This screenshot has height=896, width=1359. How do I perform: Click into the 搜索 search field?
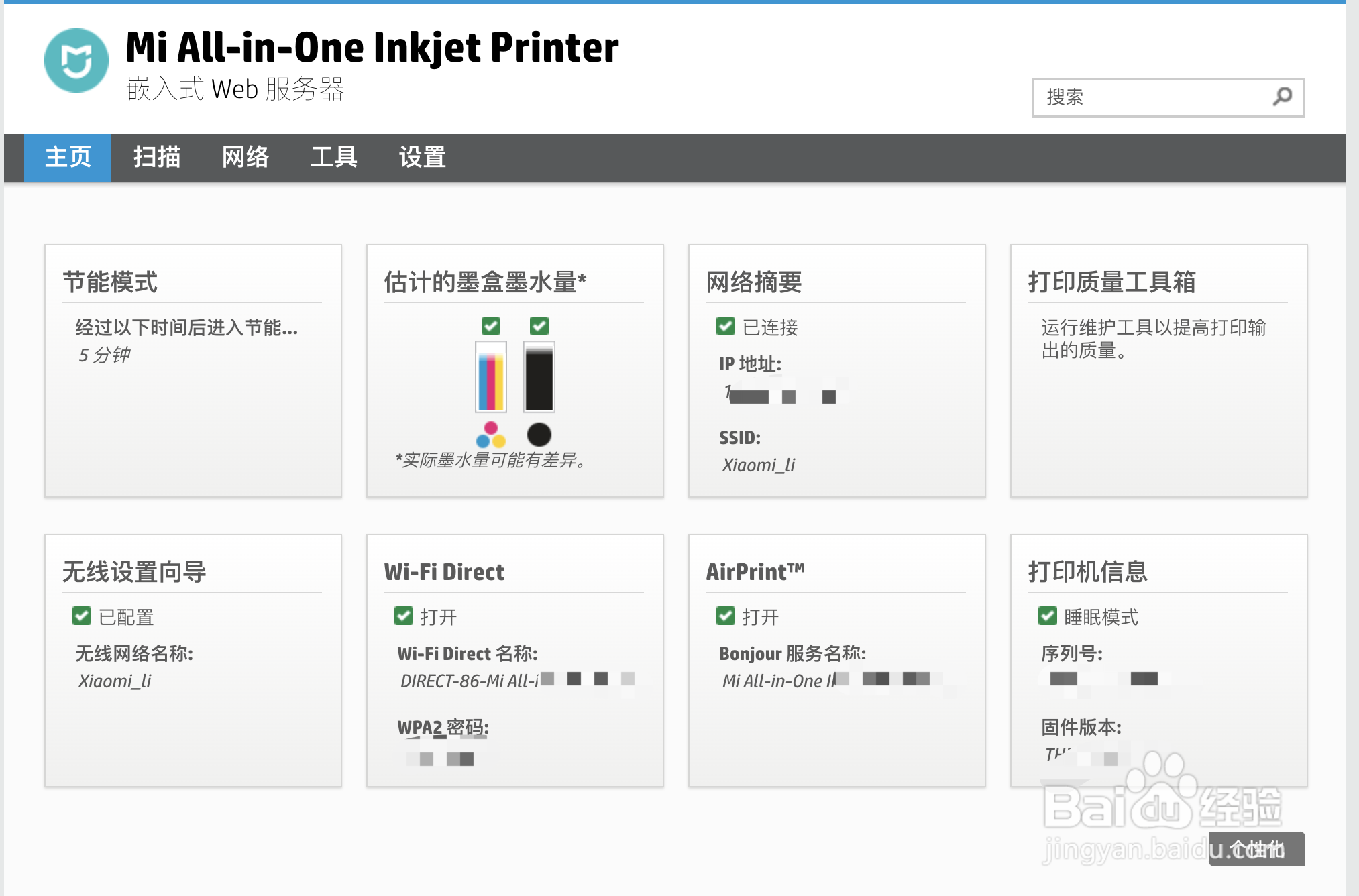coord(1168,98)
